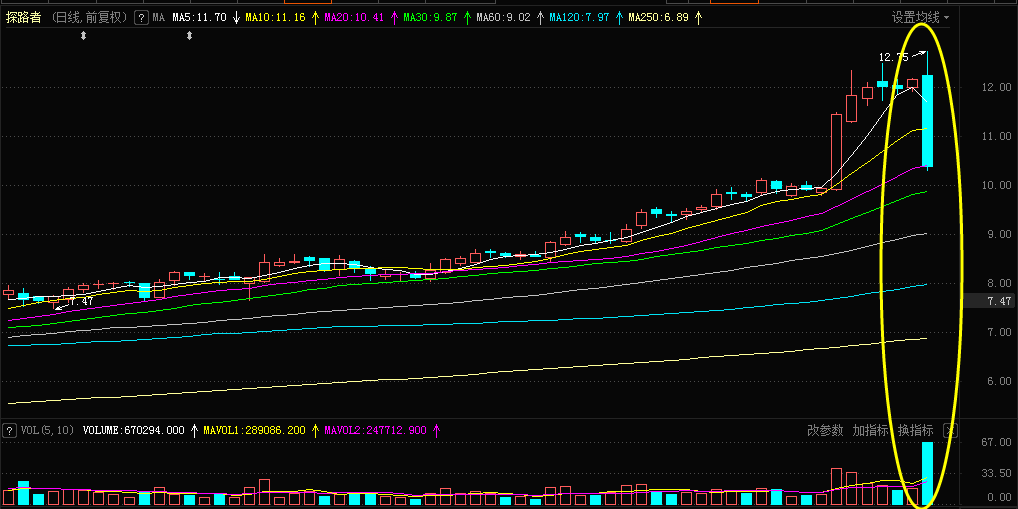This screenshot has width=1018, height=509.
Task: Click the 12.75 high price marker
Action: (x=892, y=58)
